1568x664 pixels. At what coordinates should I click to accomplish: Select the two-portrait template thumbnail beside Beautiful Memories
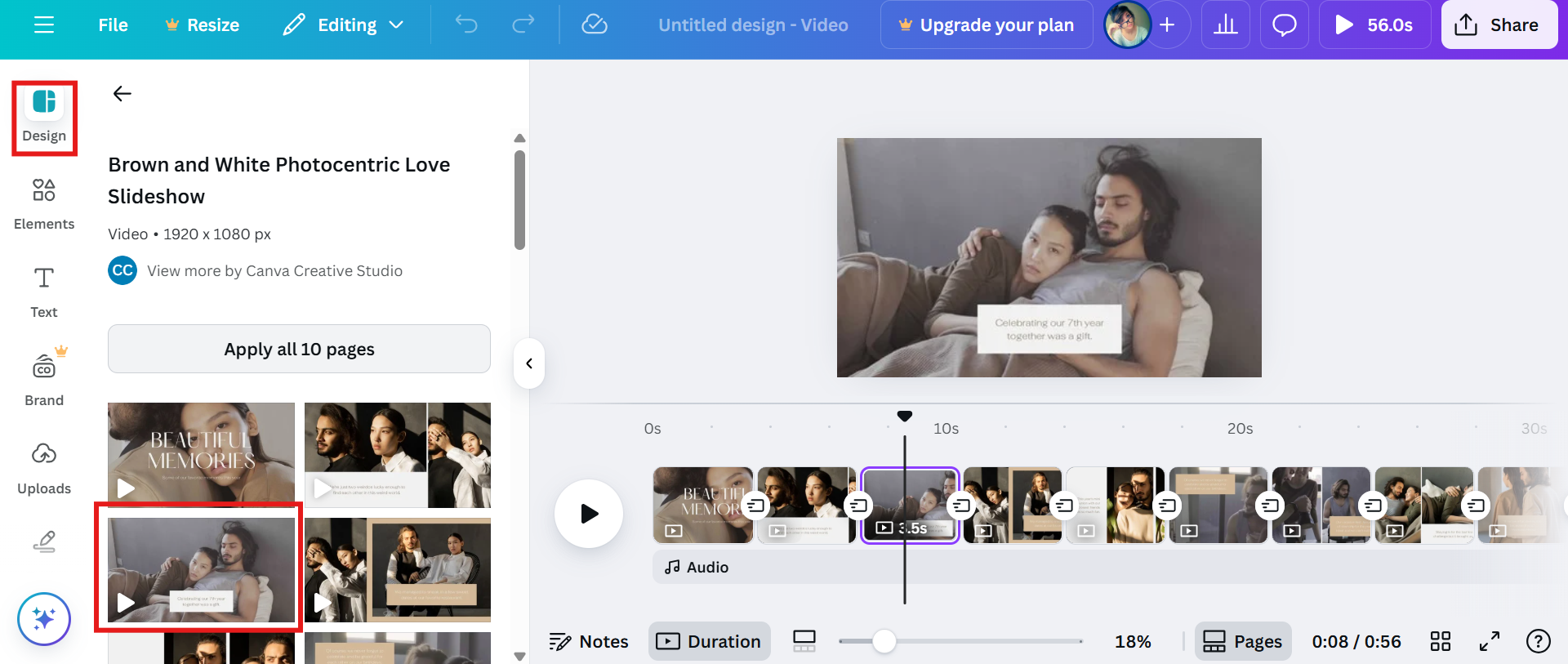point(398,455)
